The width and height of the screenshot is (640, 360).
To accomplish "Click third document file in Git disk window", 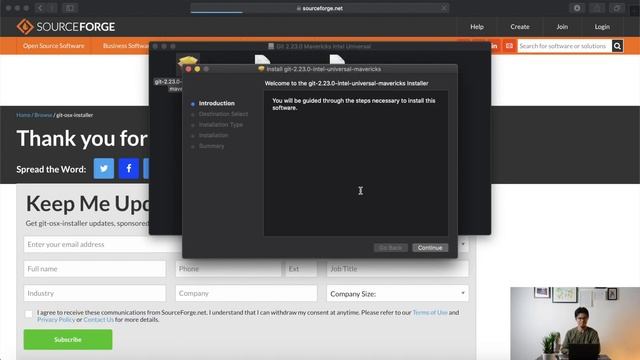I will 337,60.
